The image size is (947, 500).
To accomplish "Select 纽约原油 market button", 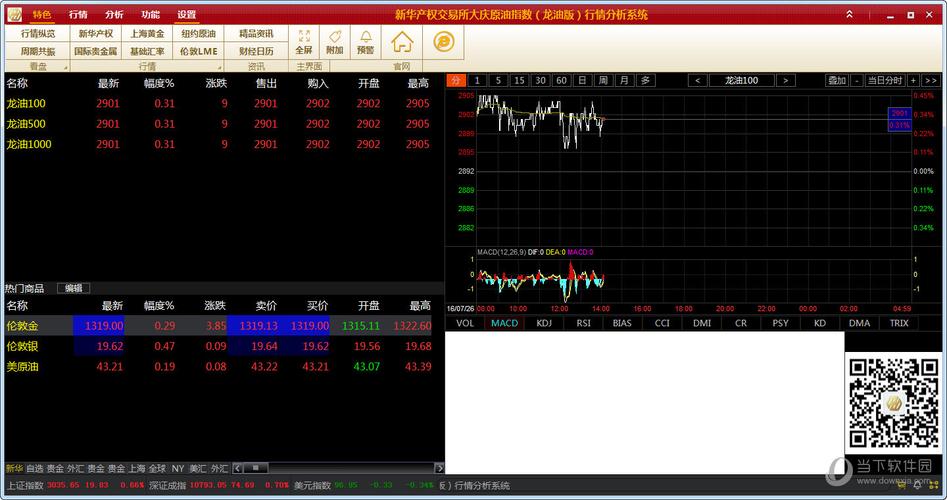I will pyautogui.click(x=198, y=34).
